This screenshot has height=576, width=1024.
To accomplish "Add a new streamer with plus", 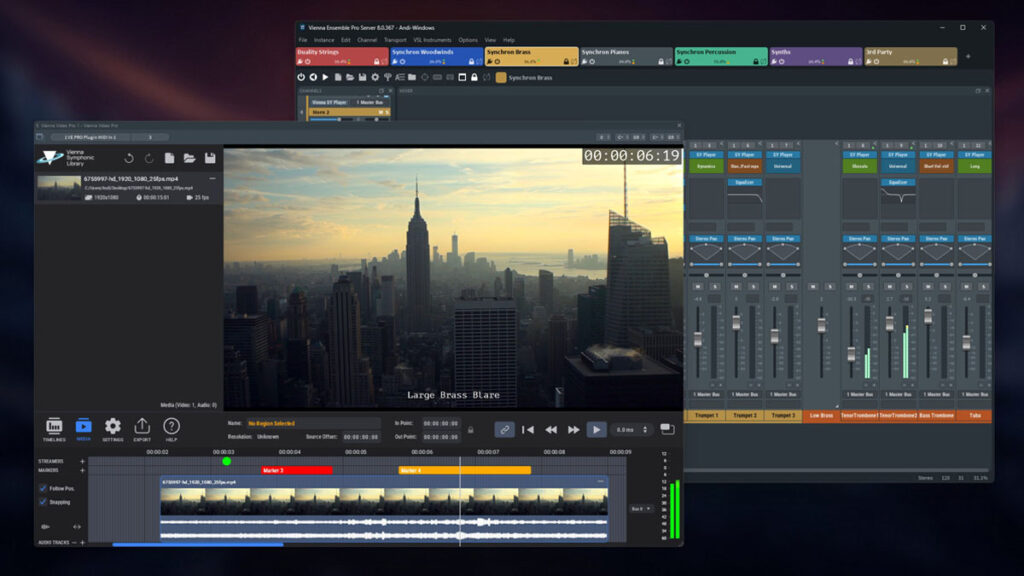I will pos(82,461).
